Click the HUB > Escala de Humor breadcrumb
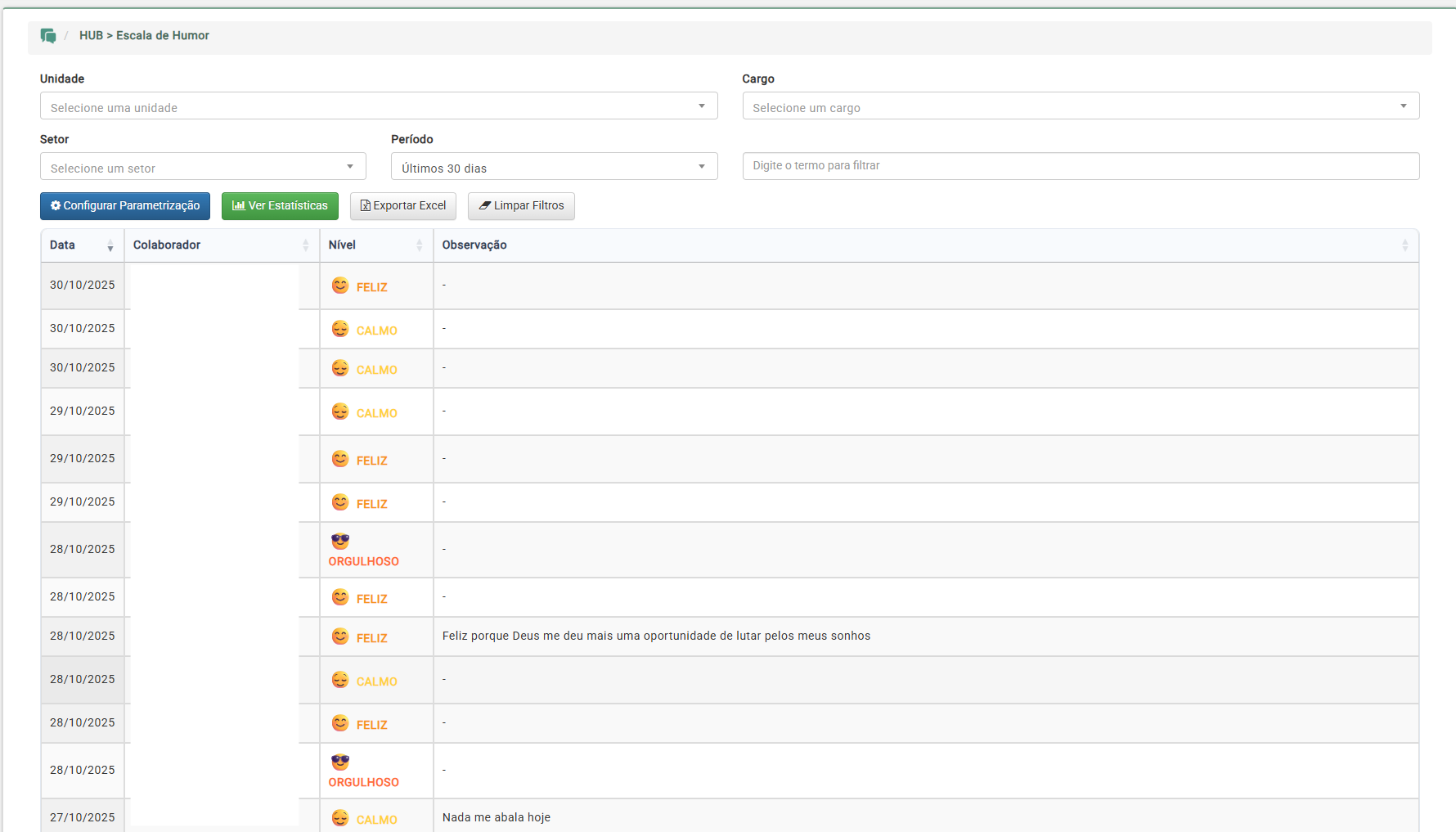 (x=144, y=36)
